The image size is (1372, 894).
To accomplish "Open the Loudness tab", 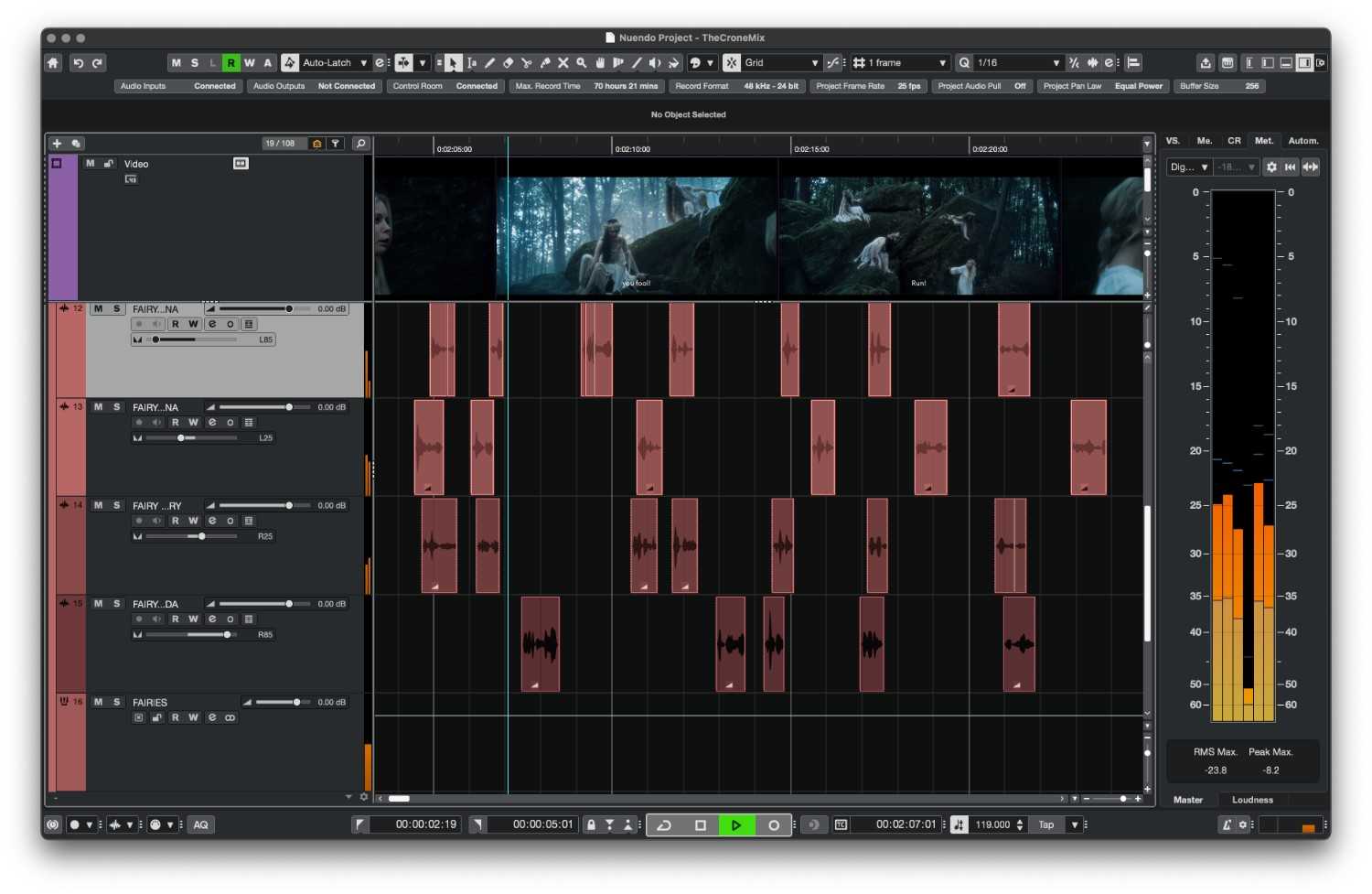I will click(x=1252, y=800).
